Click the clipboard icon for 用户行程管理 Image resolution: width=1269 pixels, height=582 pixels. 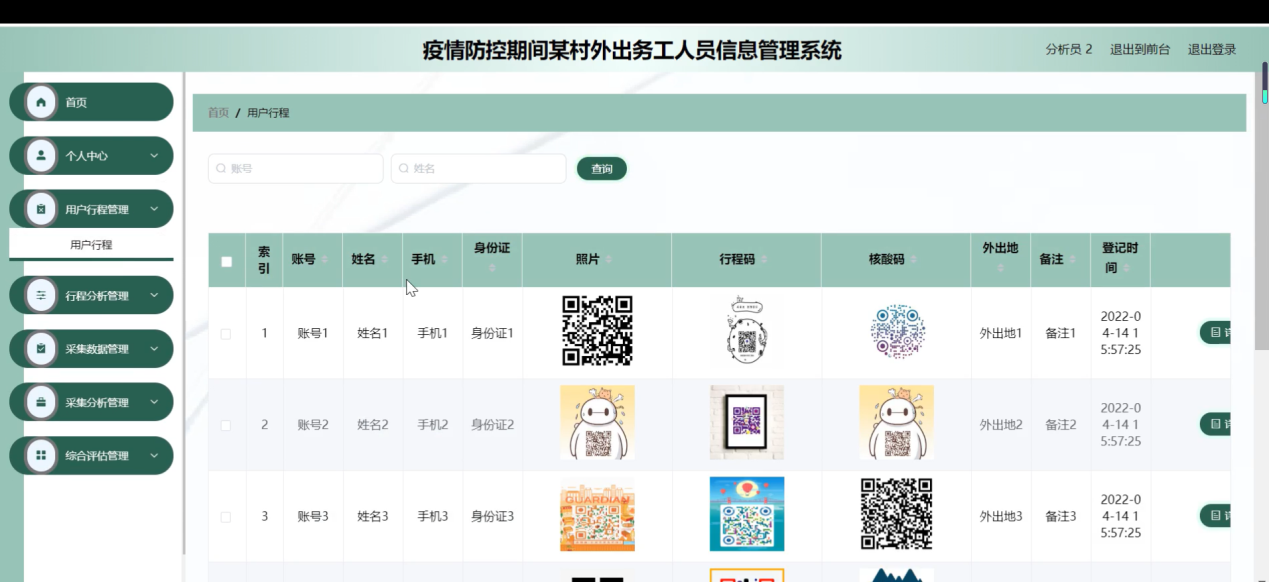coord(41,209)
